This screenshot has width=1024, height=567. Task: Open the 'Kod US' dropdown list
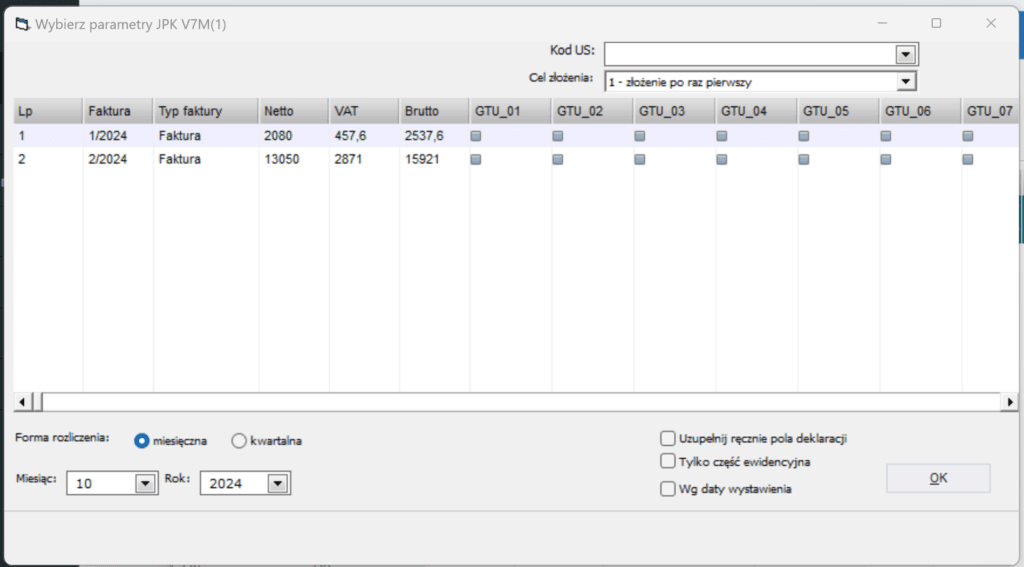click(x=905, y=54)
